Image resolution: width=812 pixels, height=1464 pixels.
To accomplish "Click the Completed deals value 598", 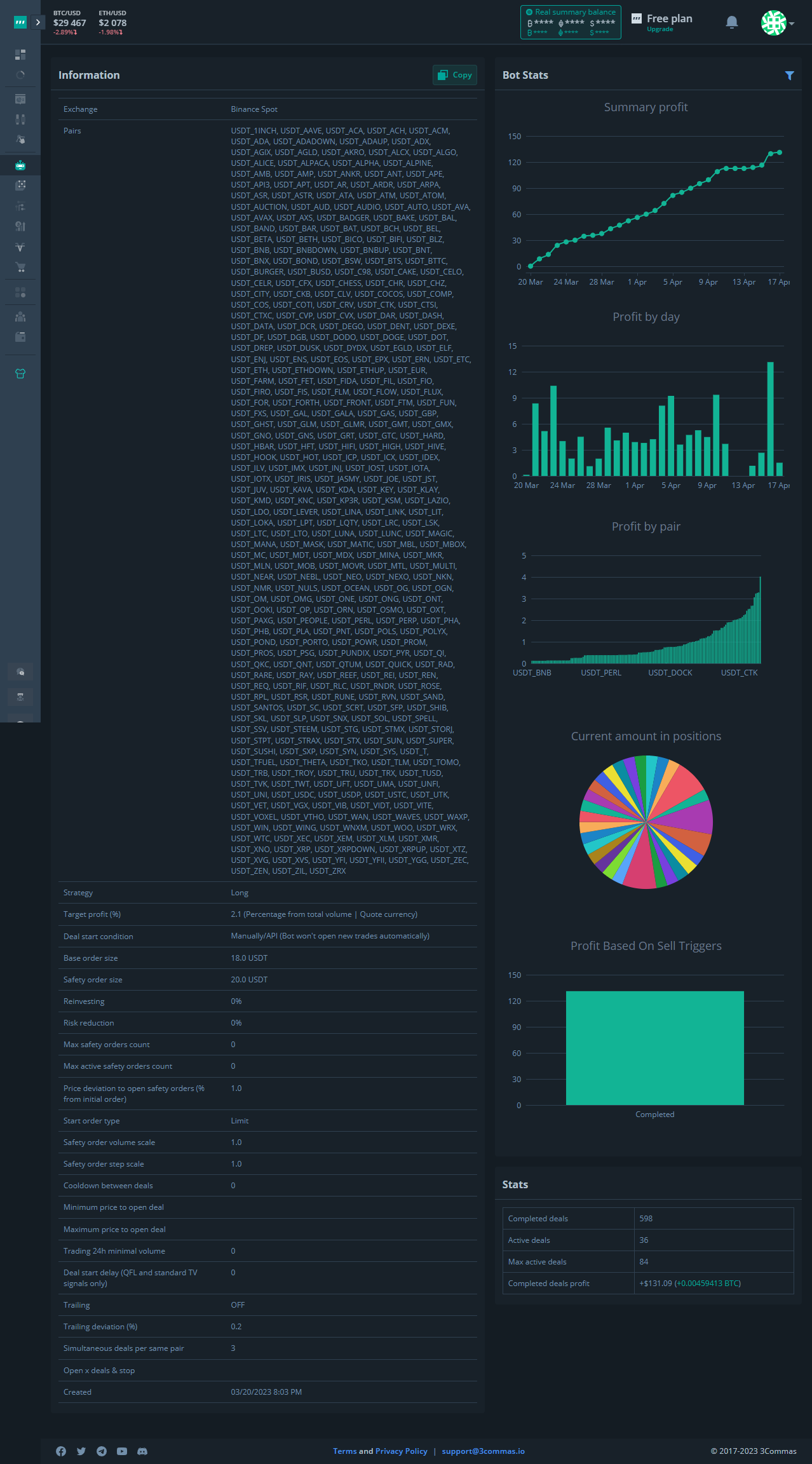I will 646,1219.
